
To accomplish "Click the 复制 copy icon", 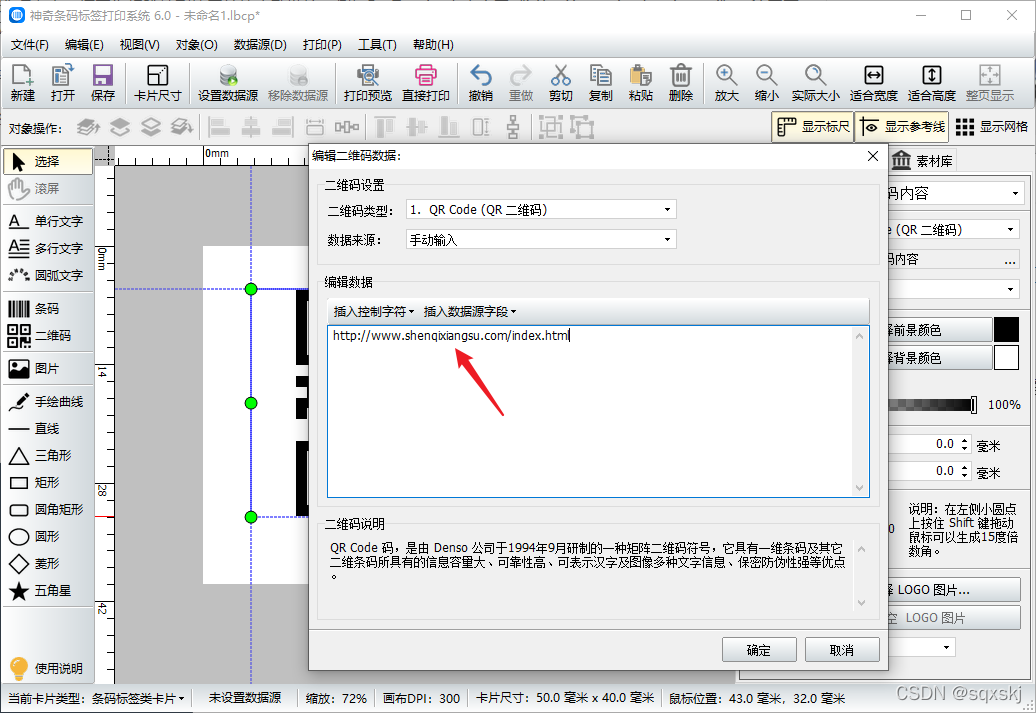I will (601, 83).
